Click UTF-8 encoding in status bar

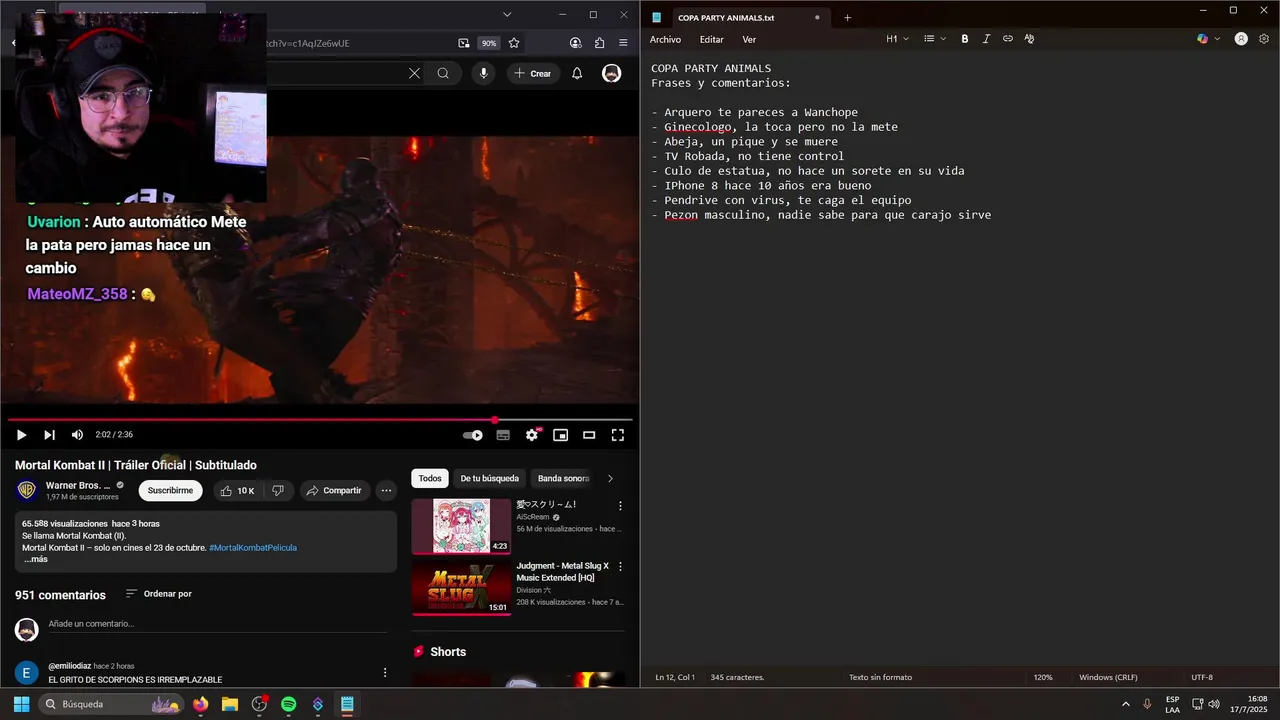click(1202, 677)
